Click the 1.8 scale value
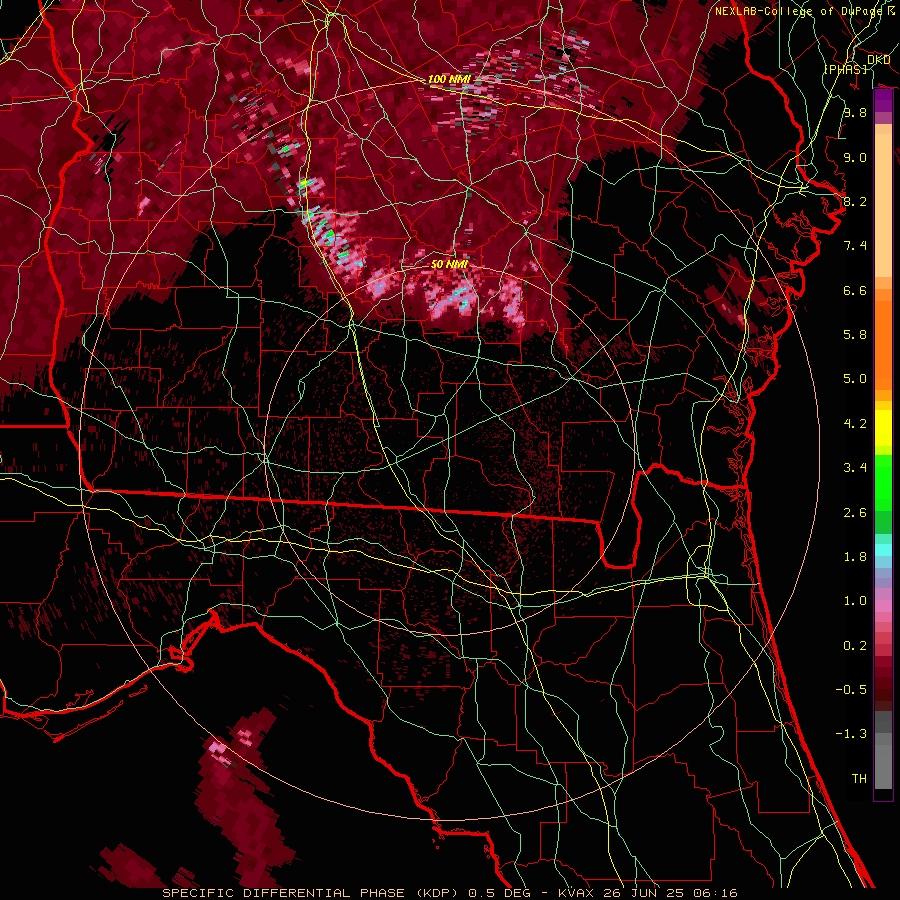 click(x=855, y=557)
